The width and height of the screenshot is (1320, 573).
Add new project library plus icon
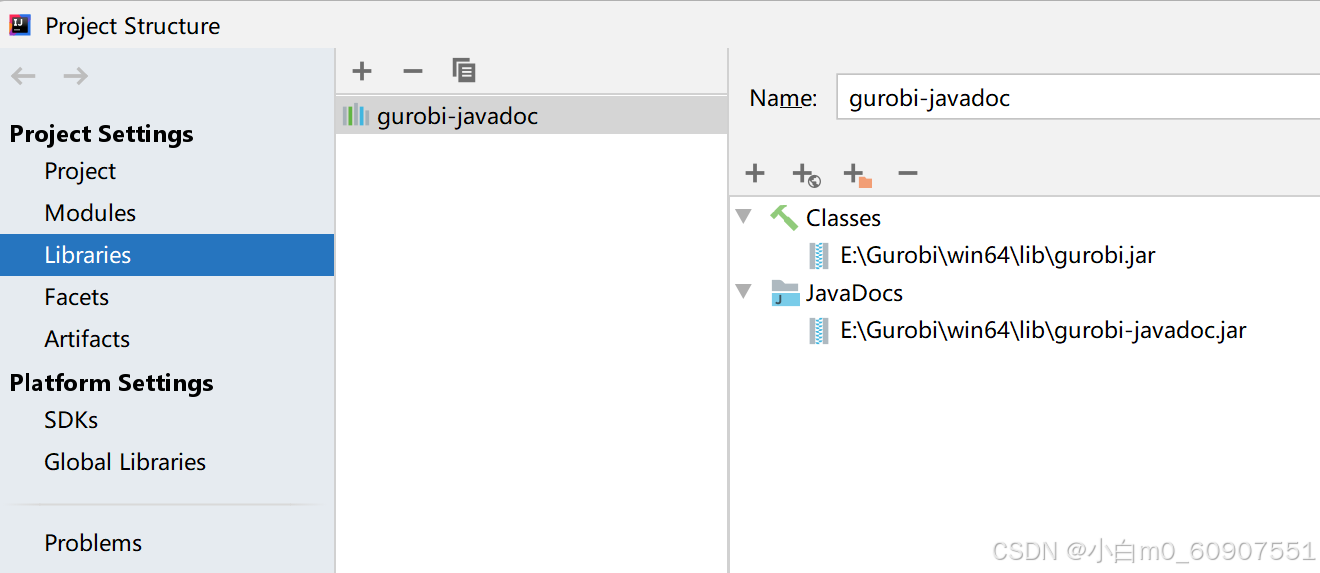pos(362,71)
